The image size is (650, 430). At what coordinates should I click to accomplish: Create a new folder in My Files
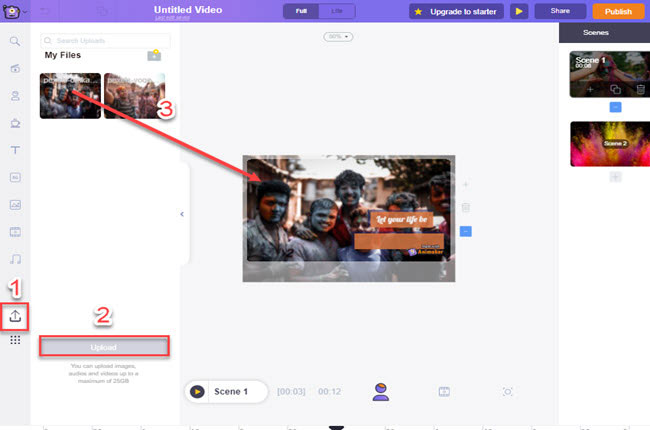tap(154, 55)
